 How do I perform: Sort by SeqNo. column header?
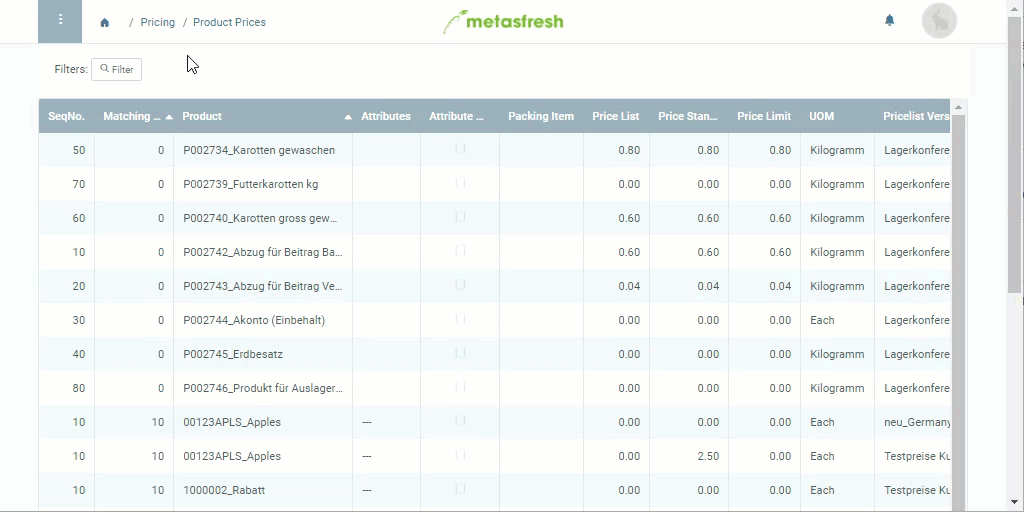tap(67, 116)
